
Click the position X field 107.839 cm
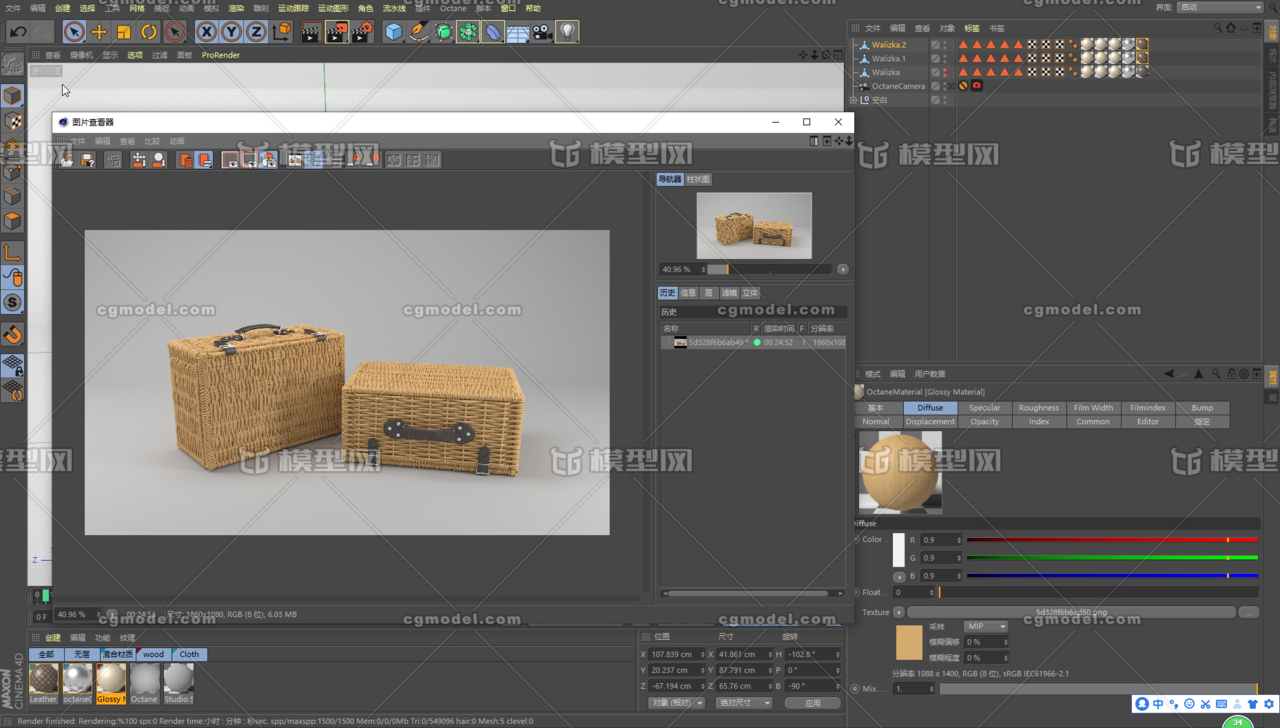pos(675,654)
